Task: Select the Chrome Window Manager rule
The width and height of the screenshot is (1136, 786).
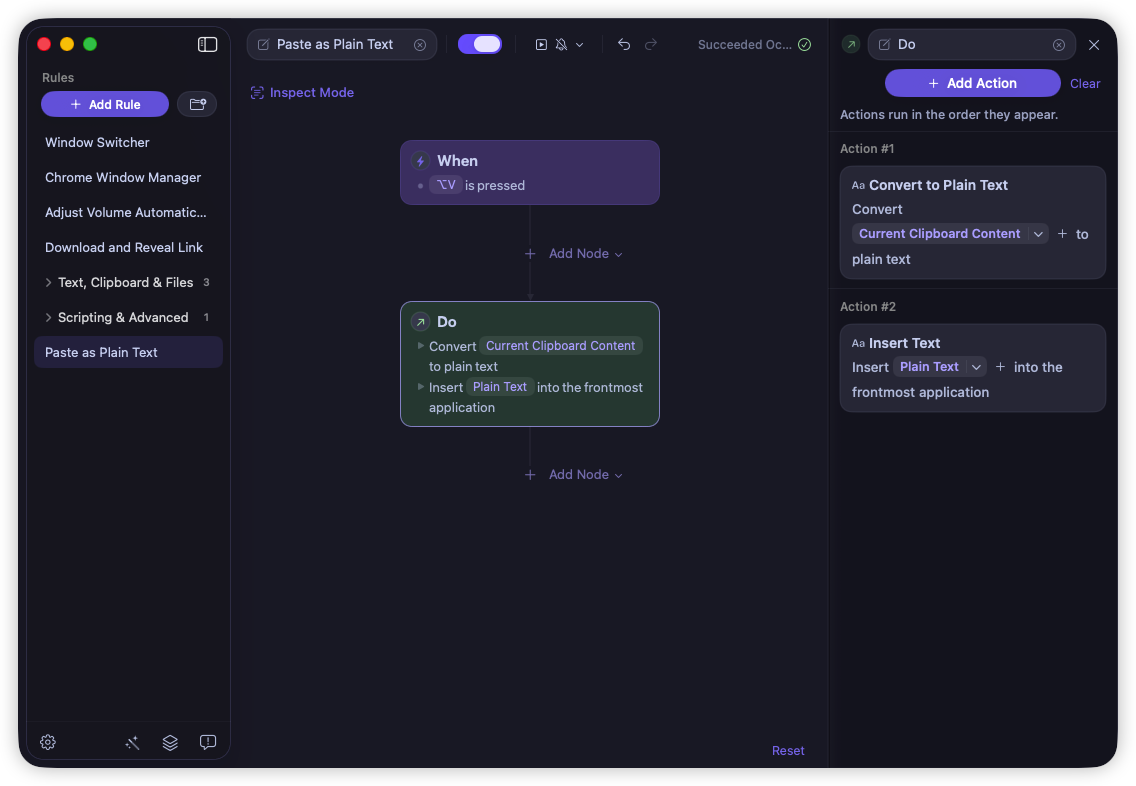Action: (x=128, y=177)
